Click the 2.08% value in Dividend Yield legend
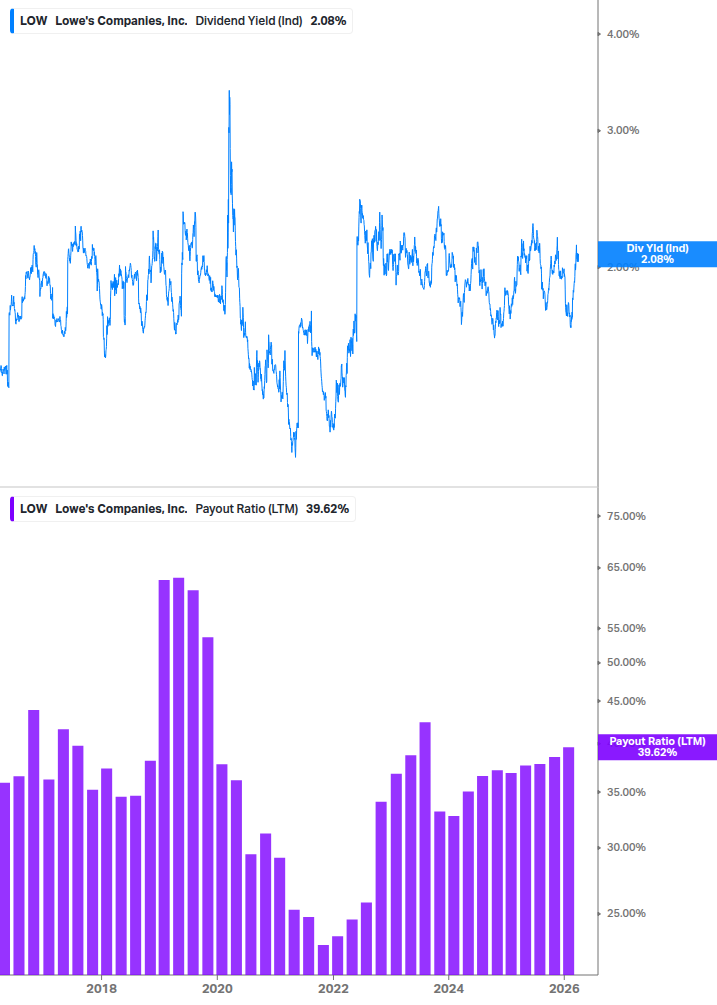Image resolution: width=717 pixels, height=1005 pixels. click(328, 21)
